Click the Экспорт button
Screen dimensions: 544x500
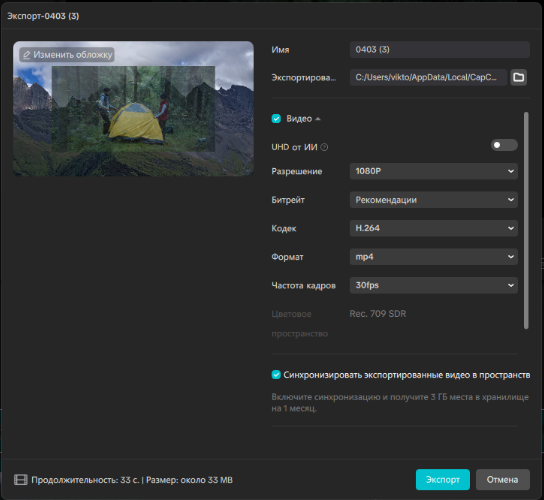point(443,480)
